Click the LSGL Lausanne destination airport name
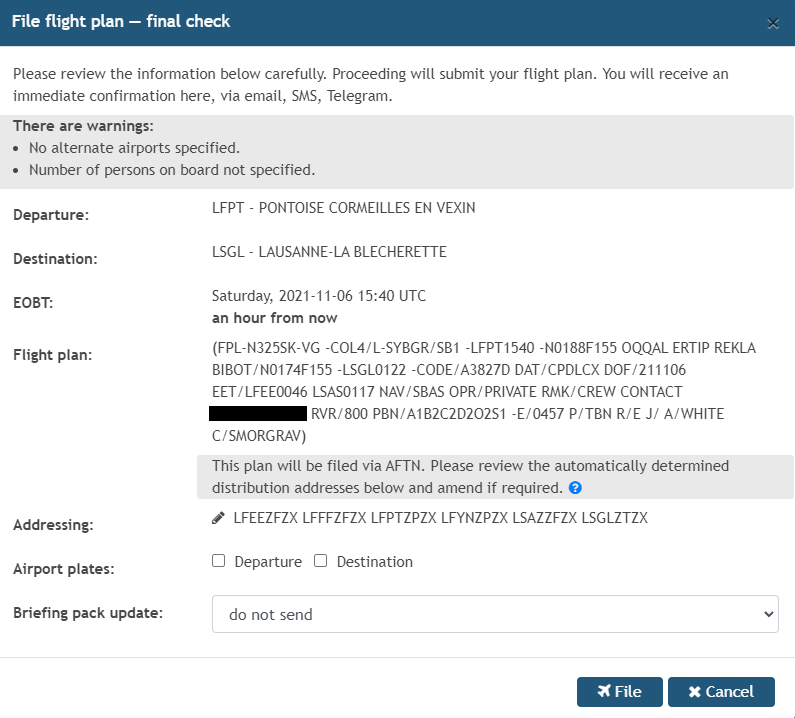Screen dimensions: 795x718 pos(329,252)
